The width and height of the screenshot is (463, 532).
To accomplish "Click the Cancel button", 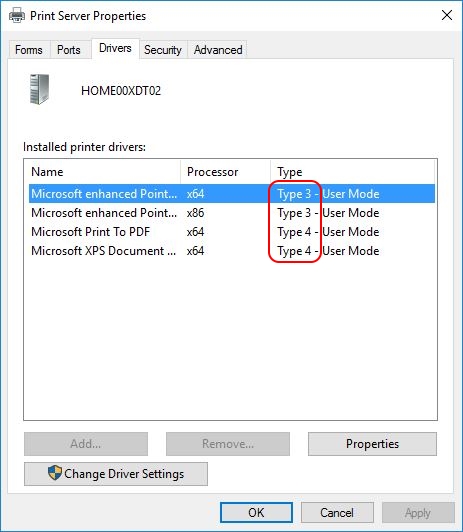I will pos(337,512).
